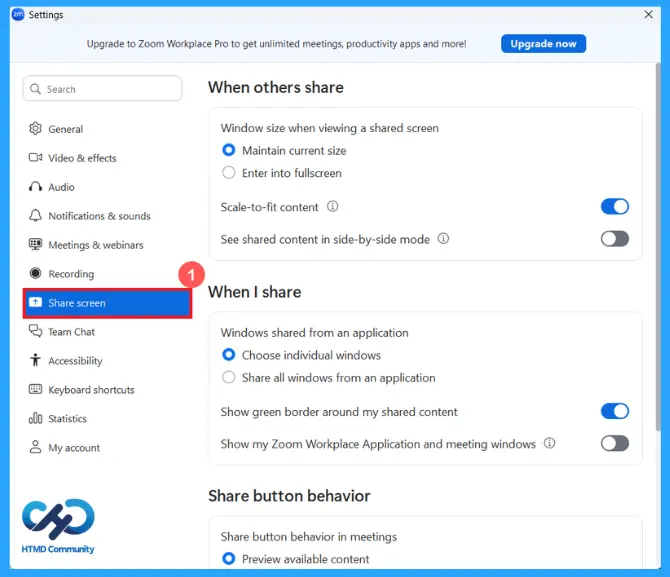Open Share screen settings label
670x577 pixels.
pos(77,303)
